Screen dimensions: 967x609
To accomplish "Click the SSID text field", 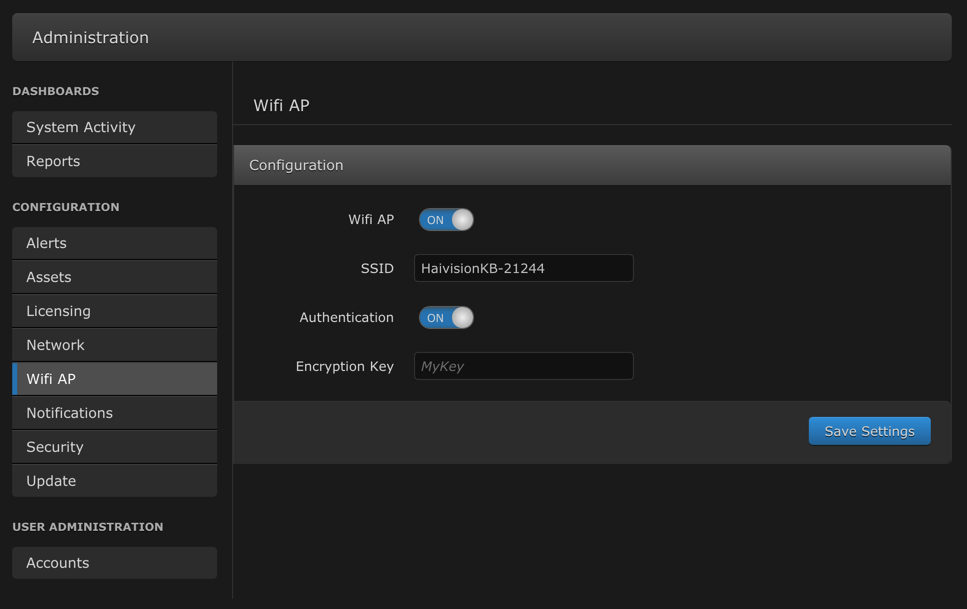I will point(523,268).
